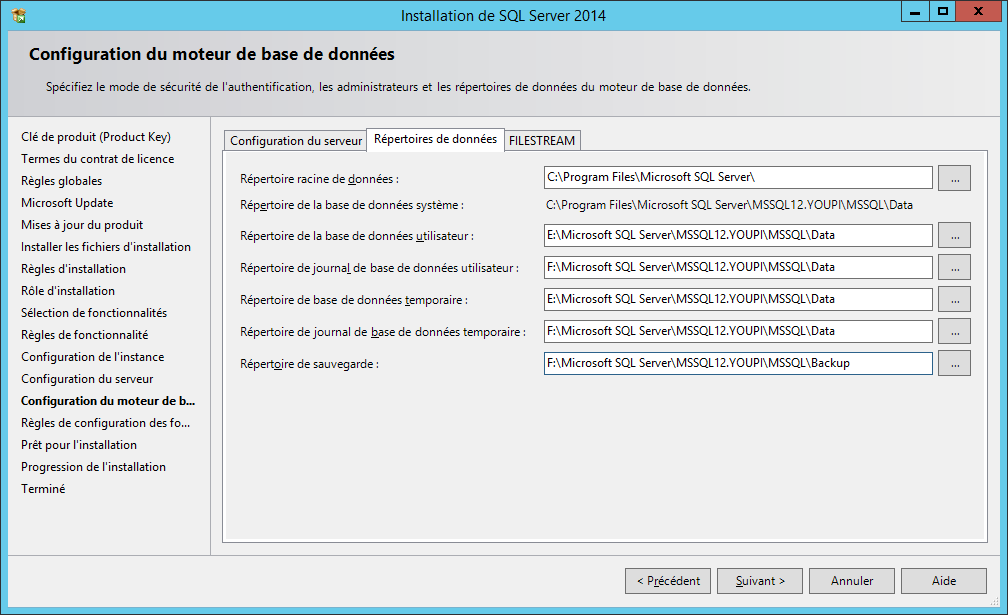Viewport: 1008px width, 615px height.
Task: Browse for the base de données utilisateur directory
Action: point(954,235)
